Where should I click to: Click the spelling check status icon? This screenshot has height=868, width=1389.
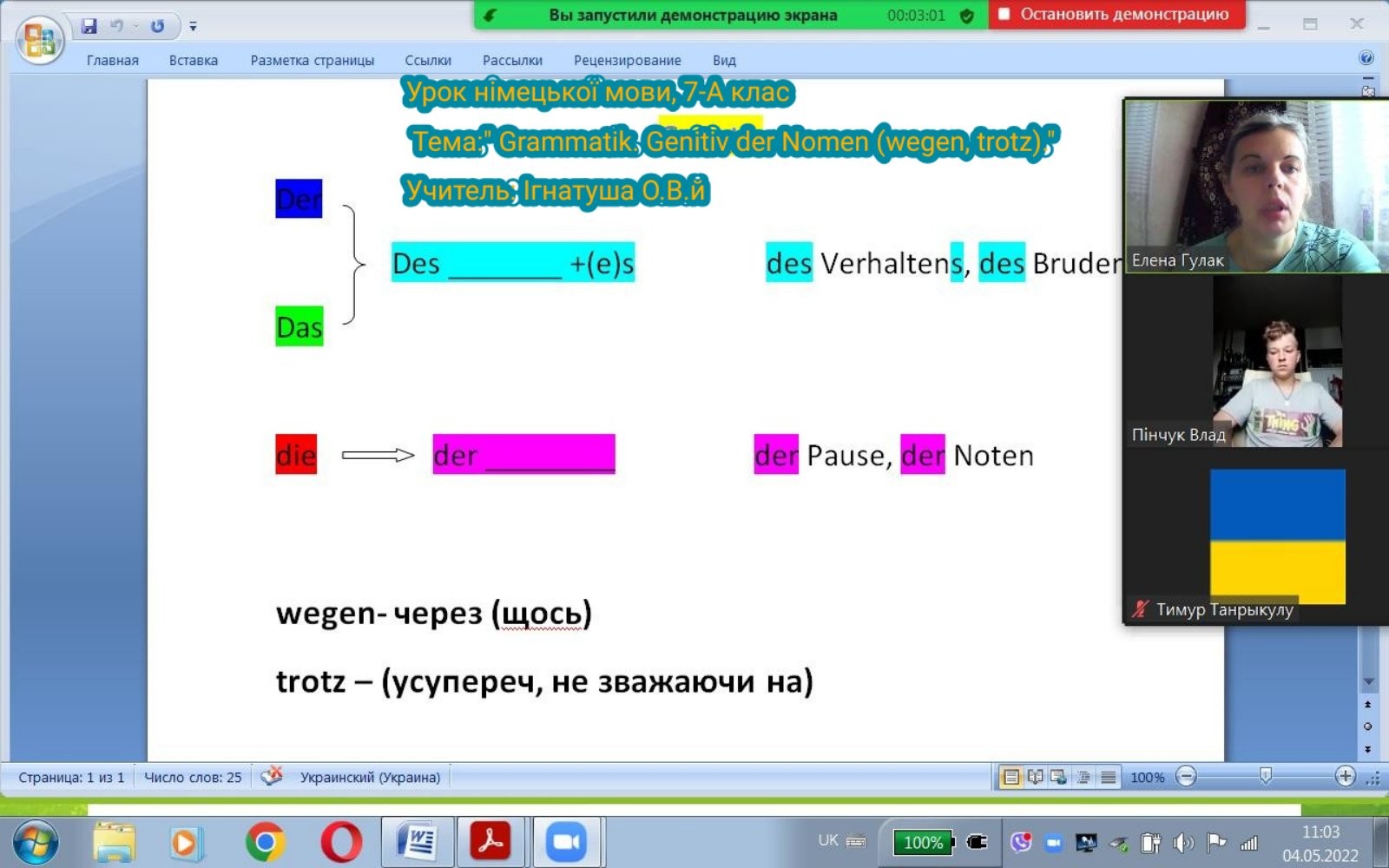(272, 776)
